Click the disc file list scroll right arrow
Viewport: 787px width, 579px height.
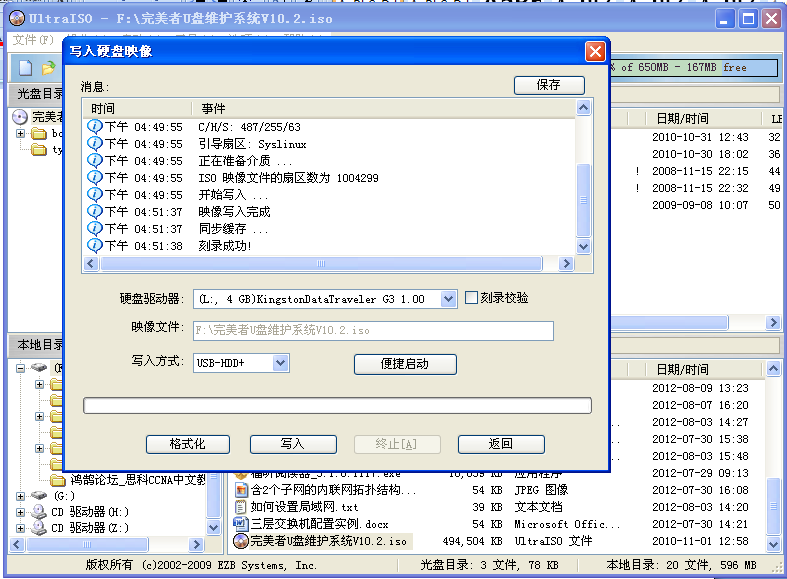773,323
